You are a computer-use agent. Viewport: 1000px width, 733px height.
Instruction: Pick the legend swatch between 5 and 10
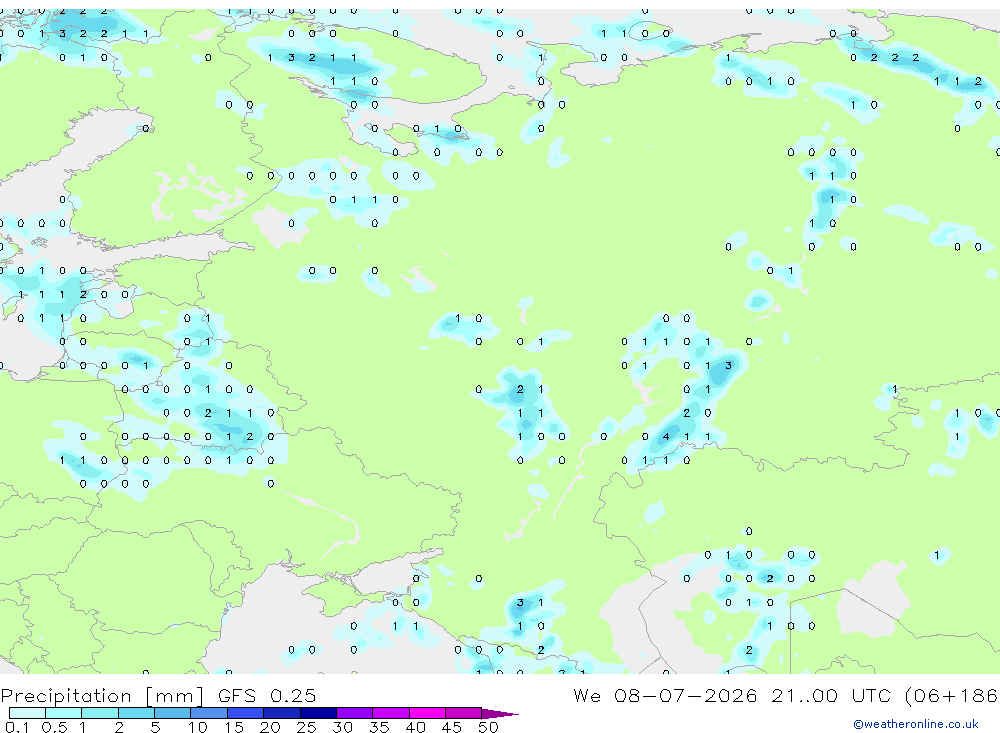point(172,713)
